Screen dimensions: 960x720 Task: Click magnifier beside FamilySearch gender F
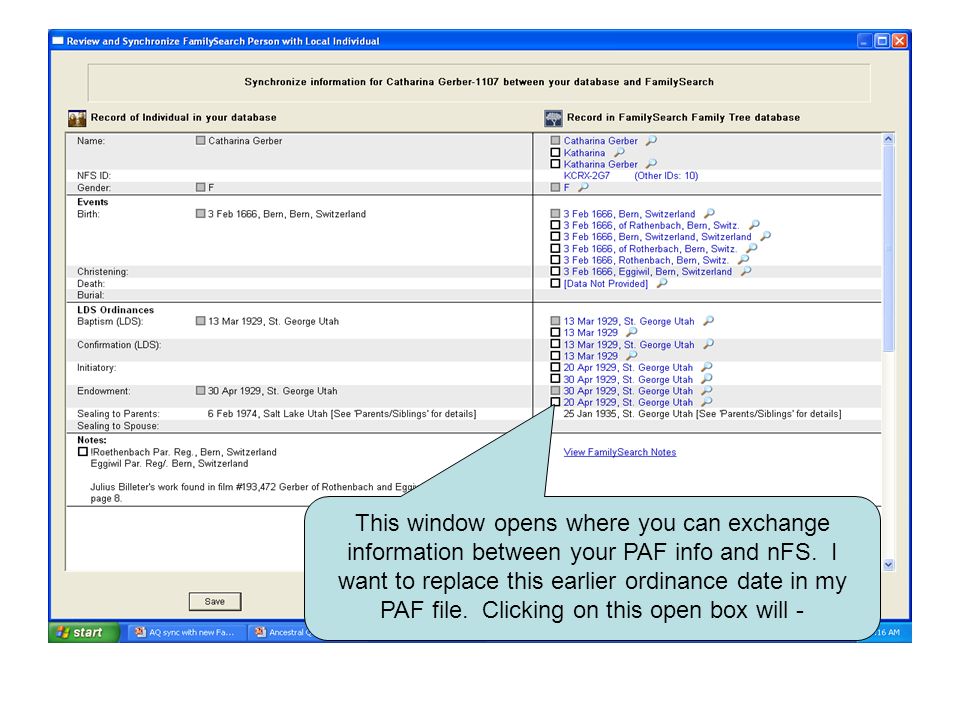click(583, 187)
